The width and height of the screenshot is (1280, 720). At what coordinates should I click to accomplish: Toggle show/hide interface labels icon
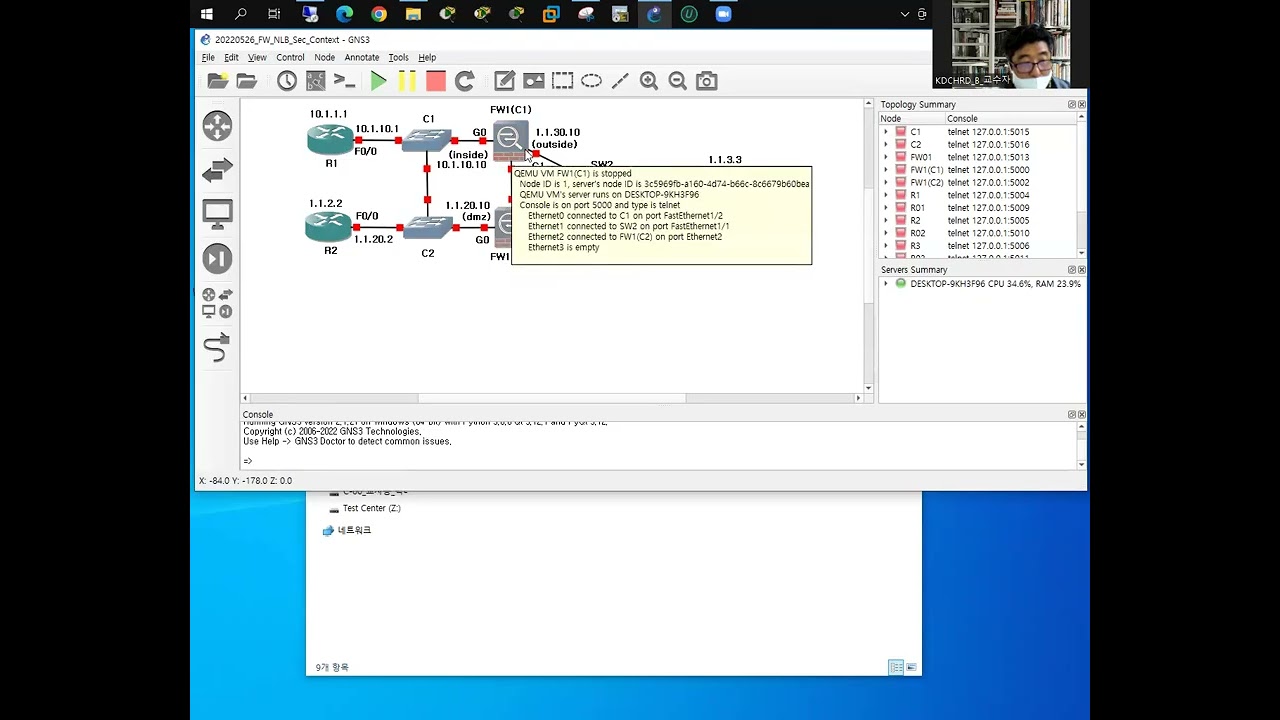[x=316, y=81]
